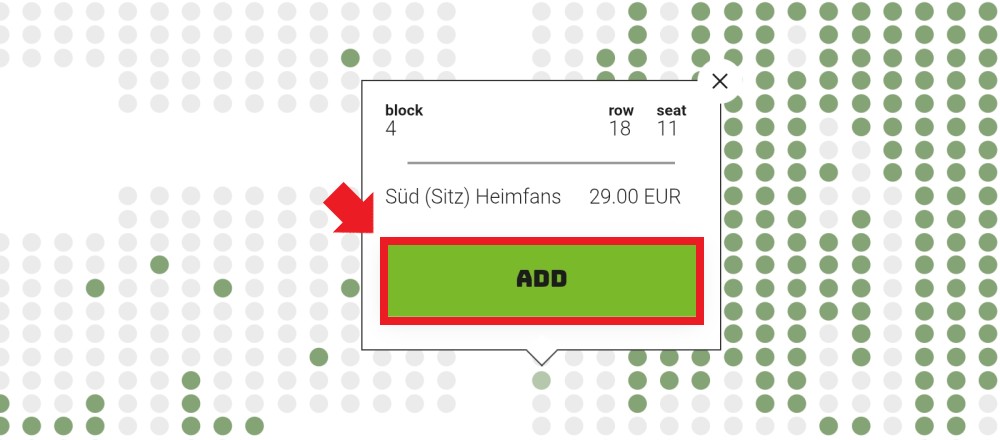The width and height of the screenshot is (1000, 440).
Task: Select top seat of three stacked green seats bottom-left
Action: pos(191,381)
